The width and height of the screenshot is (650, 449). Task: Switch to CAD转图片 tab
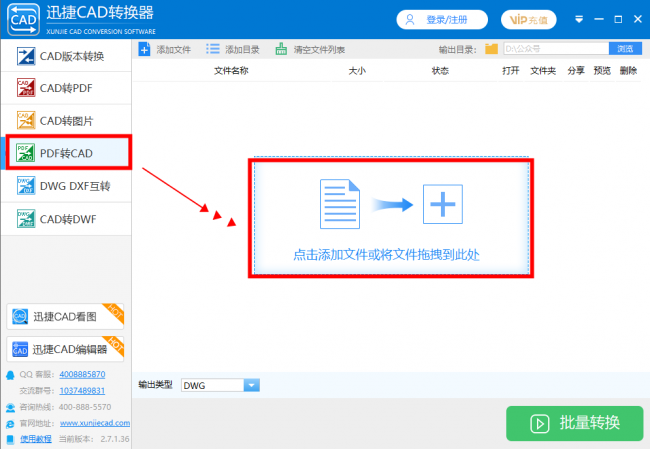pos(66,120)
